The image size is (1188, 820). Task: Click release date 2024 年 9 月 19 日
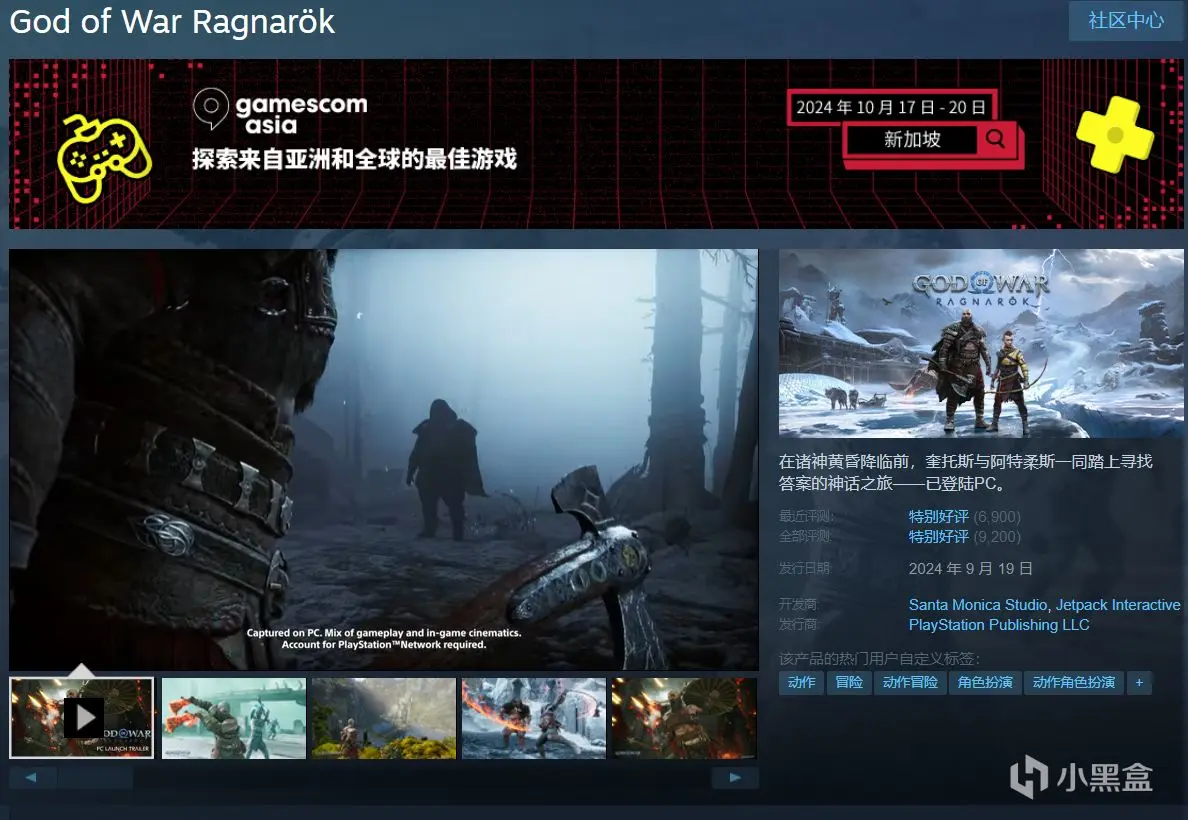pyautogui.click(x=971, y=568)
